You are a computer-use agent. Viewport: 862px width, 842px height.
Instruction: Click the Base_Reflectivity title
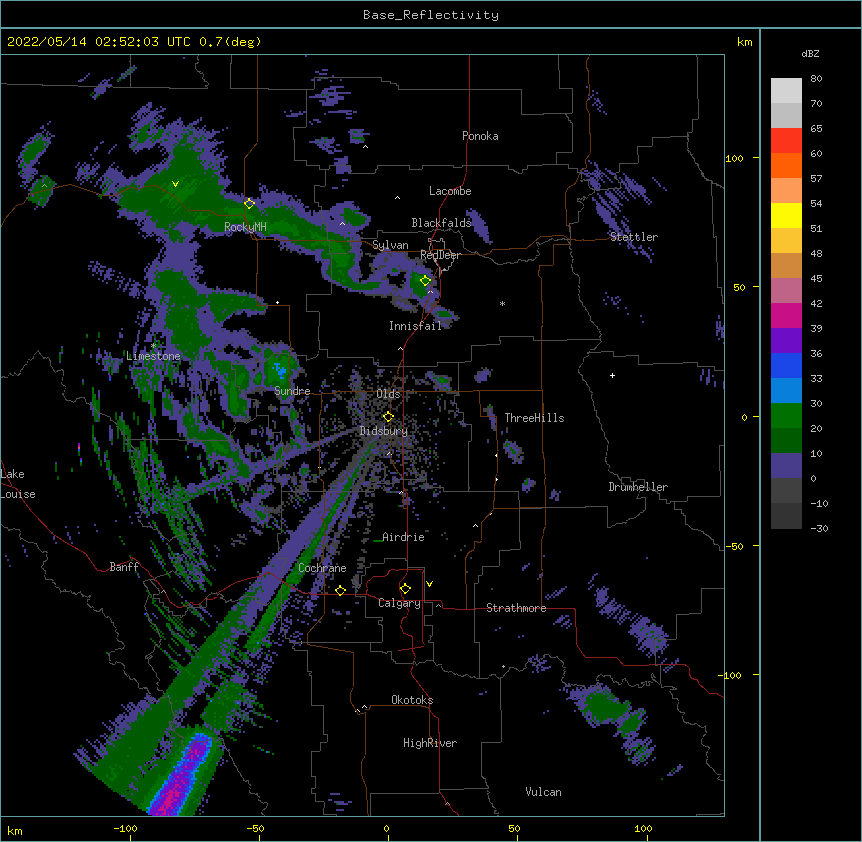431,15
